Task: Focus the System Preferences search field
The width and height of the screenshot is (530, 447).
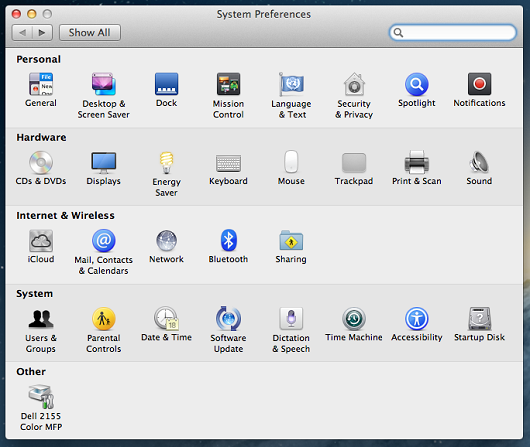Action: (x=453, y=32)
